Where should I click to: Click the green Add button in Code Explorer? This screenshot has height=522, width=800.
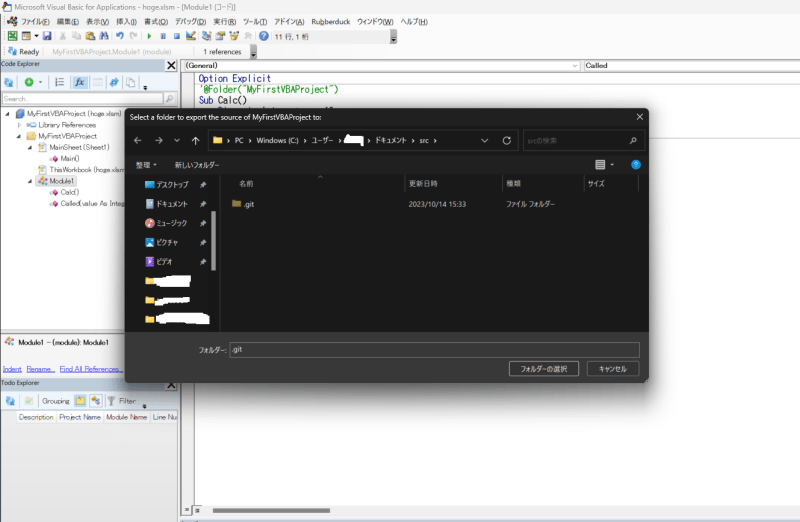point(29,82)
